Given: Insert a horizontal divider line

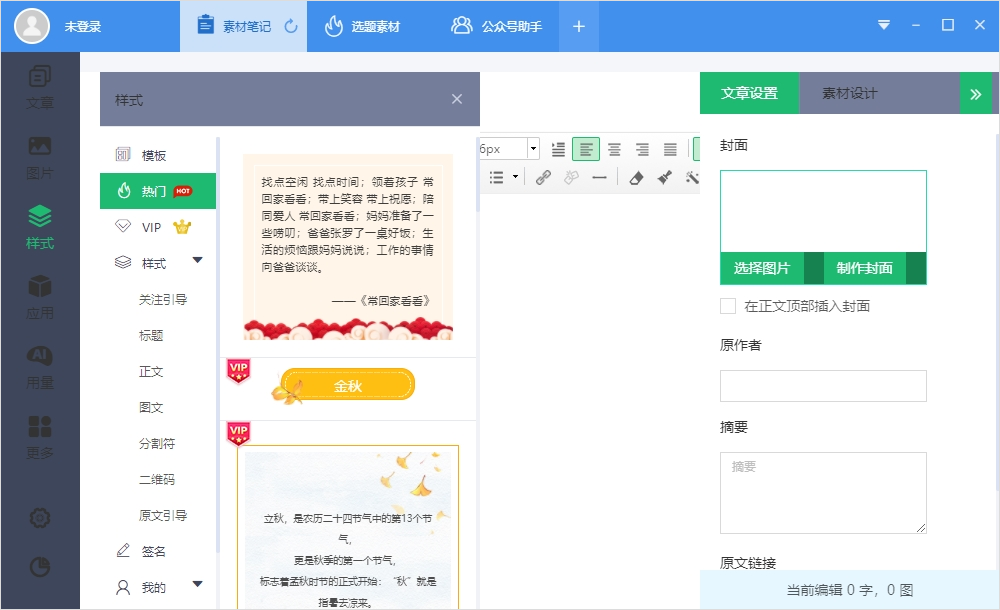Looking at the screenshot, I should 599,178.
